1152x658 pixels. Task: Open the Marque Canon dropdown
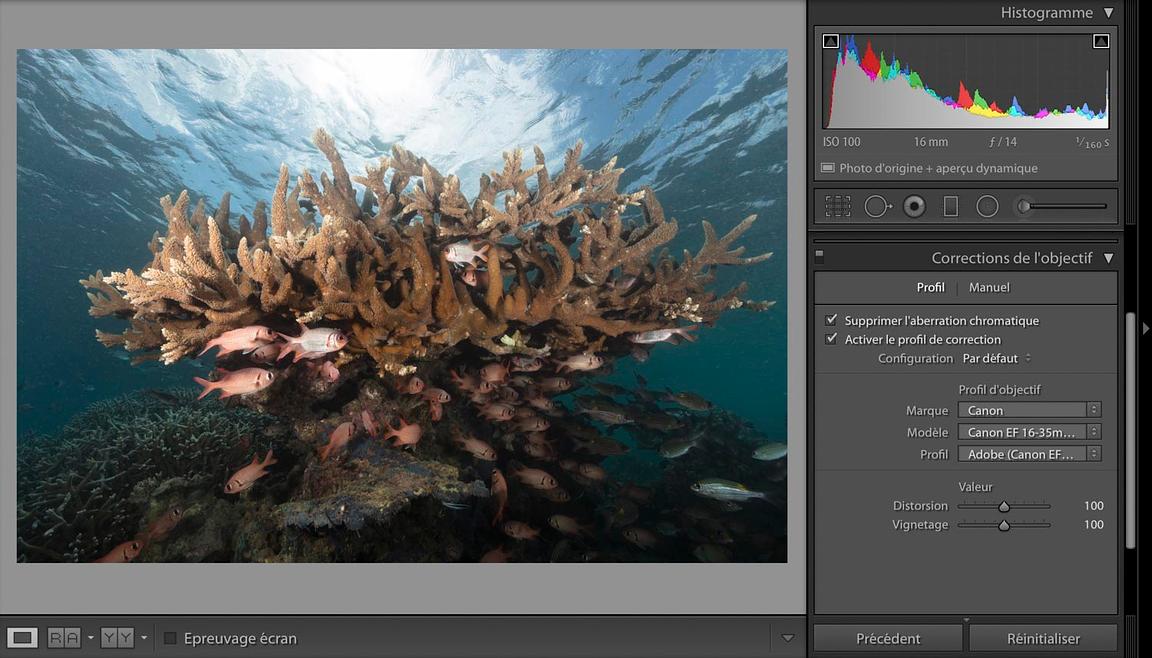pyautogui.click(x=1029, y=410)
